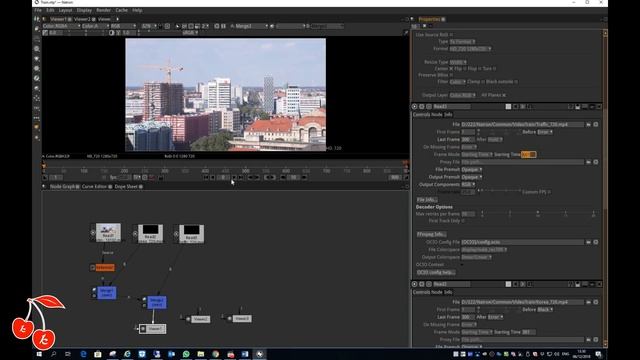The height and width of the screenshot is (360, 640).
Task: Open Microsoft Edge from the taskbar
Action: click(x=83, y=354)
